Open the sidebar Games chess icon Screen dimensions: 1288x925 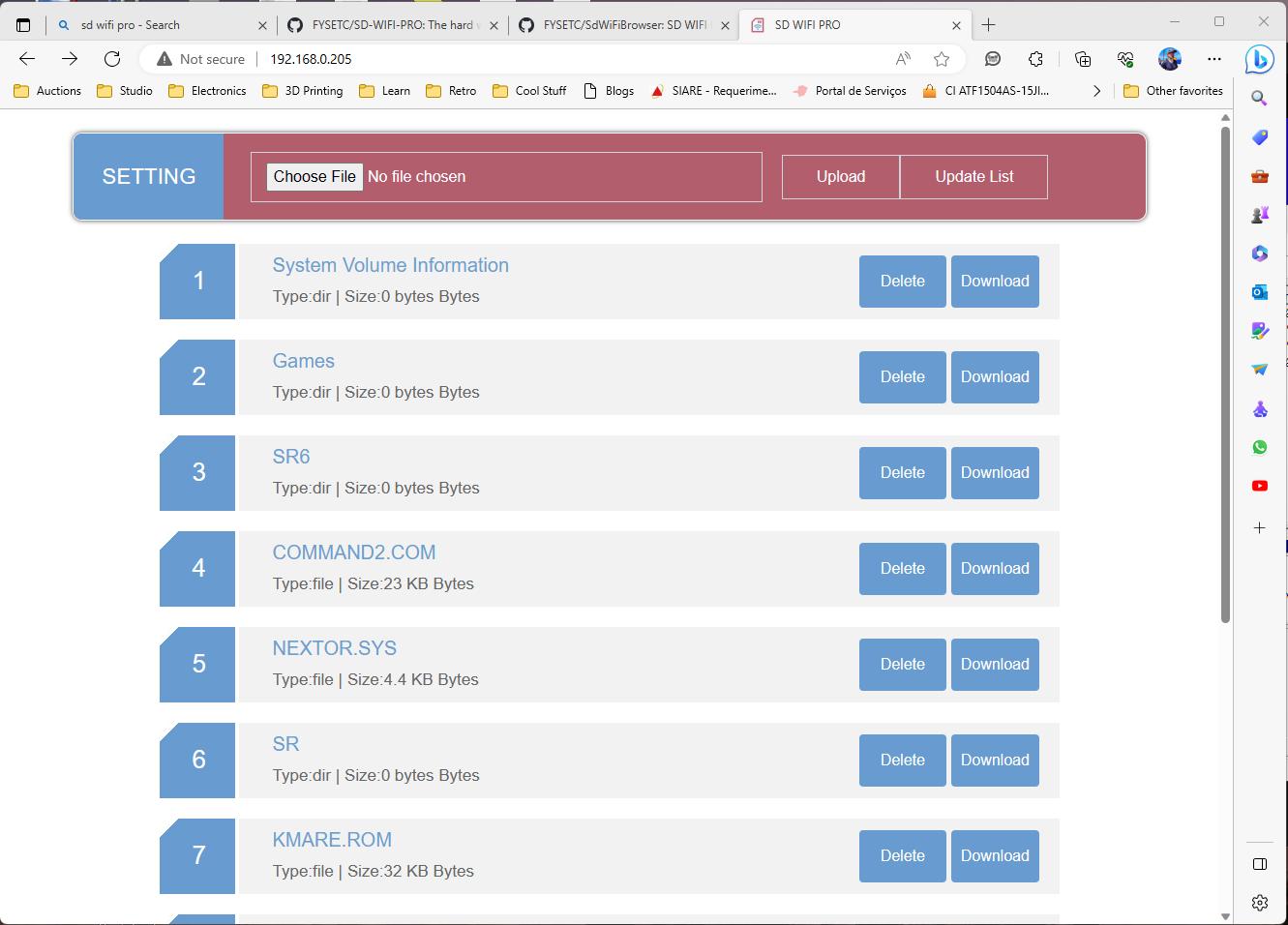pos(1259,215)
